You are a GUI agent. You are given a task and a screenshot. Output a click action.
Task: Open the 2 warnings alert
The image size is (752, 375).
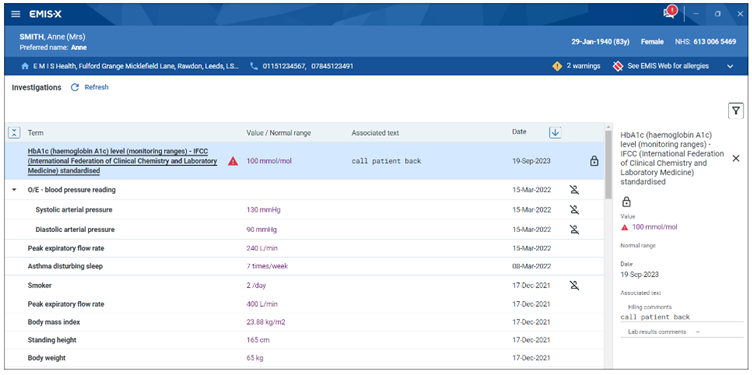click(x=576, y=66)
